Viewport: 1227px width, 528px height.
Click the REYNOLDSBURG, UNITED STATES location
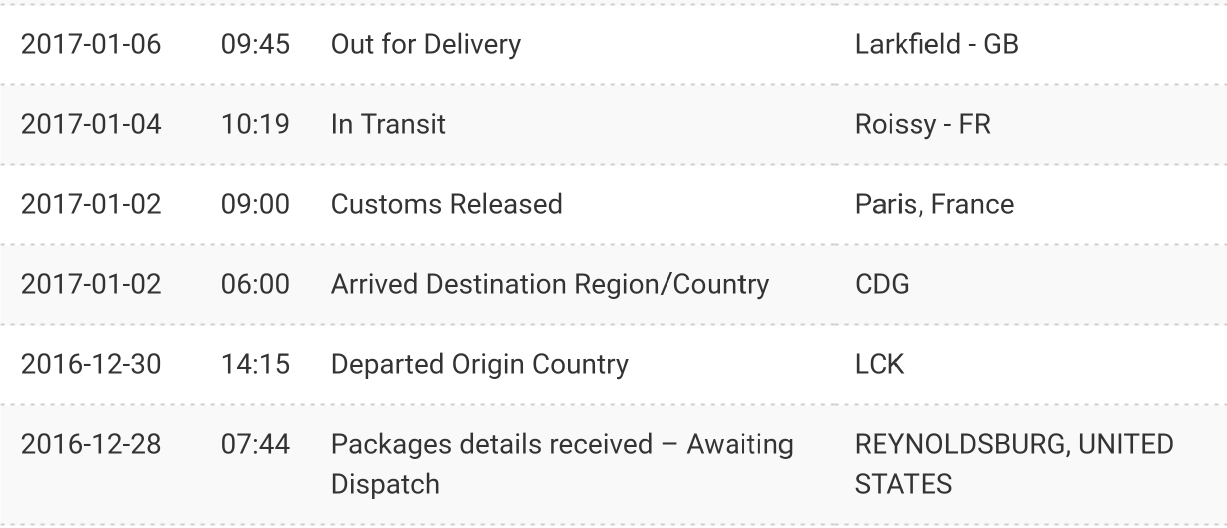tap(1014, 464)
